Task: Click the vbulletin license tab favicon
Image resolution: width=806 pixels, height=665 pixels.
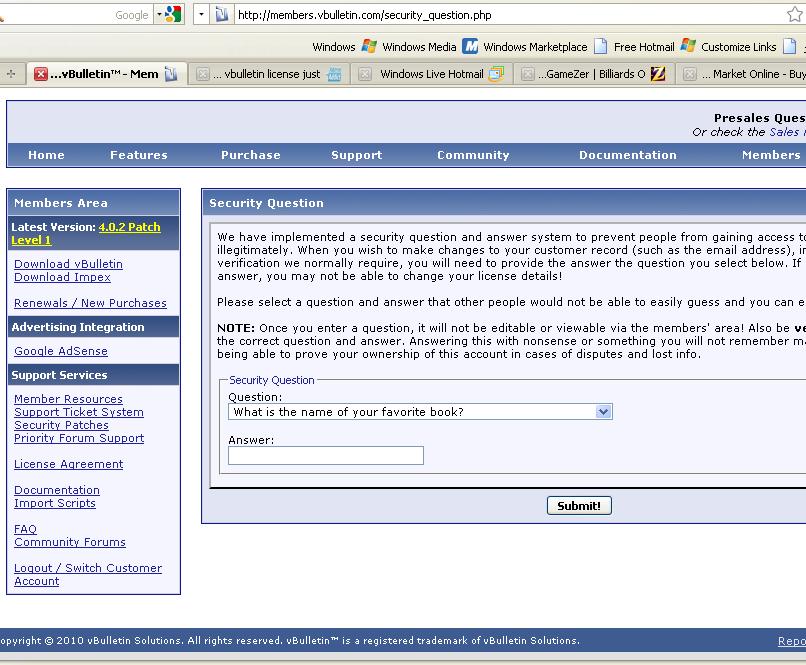Action: (334, 75)
